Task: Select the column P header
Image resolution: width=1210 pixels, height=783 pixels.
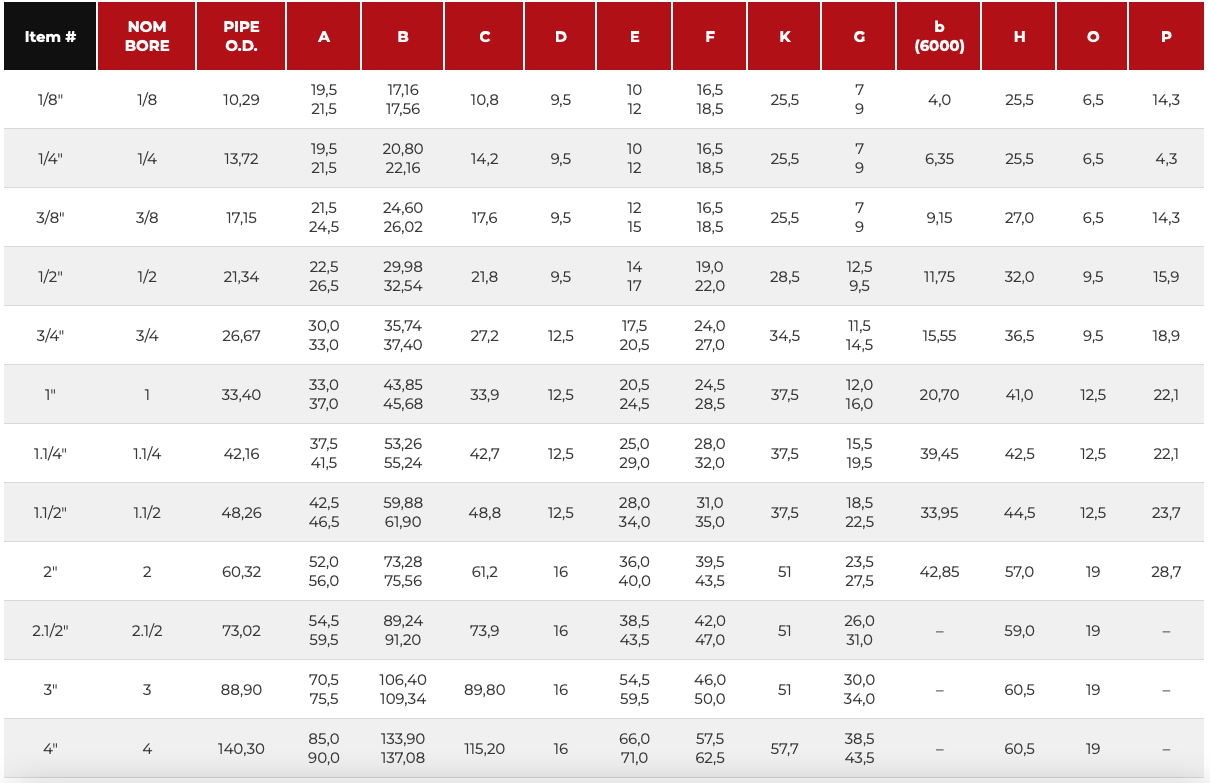Action: click(1166, 36)
